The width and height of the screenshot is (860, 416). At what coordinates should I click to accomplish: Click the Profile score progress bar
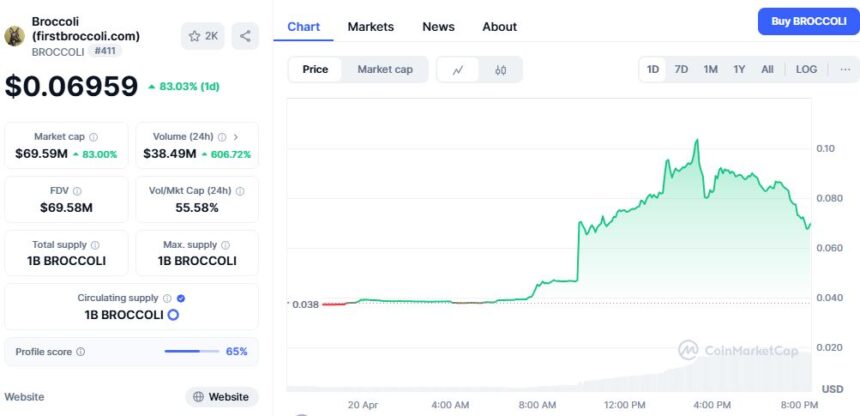(192, 351)
